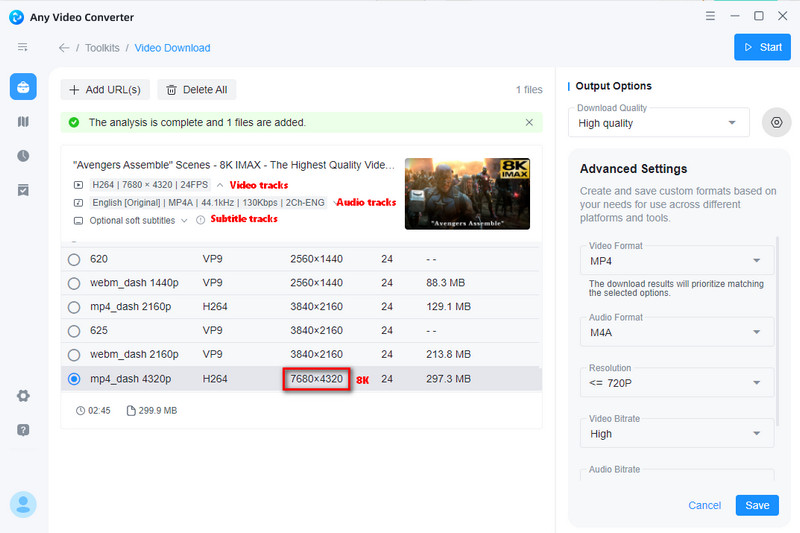800x533 pixels.
Task: Open the settings gear in sidebar
Action: [x=23, y=396]
